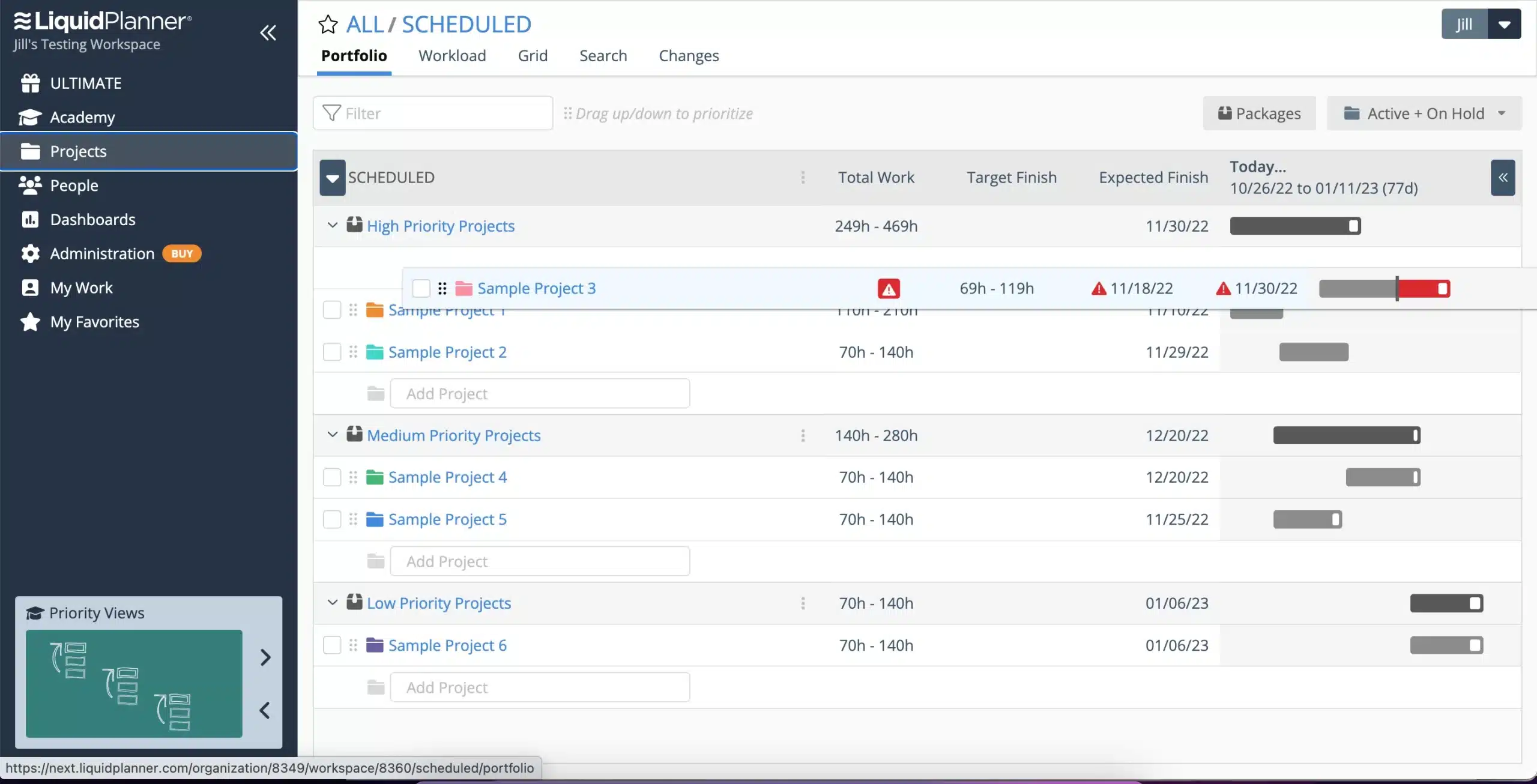Switch to the Grid tab
The width and height of the screenshot is (1537, 784).
[531, 55]
